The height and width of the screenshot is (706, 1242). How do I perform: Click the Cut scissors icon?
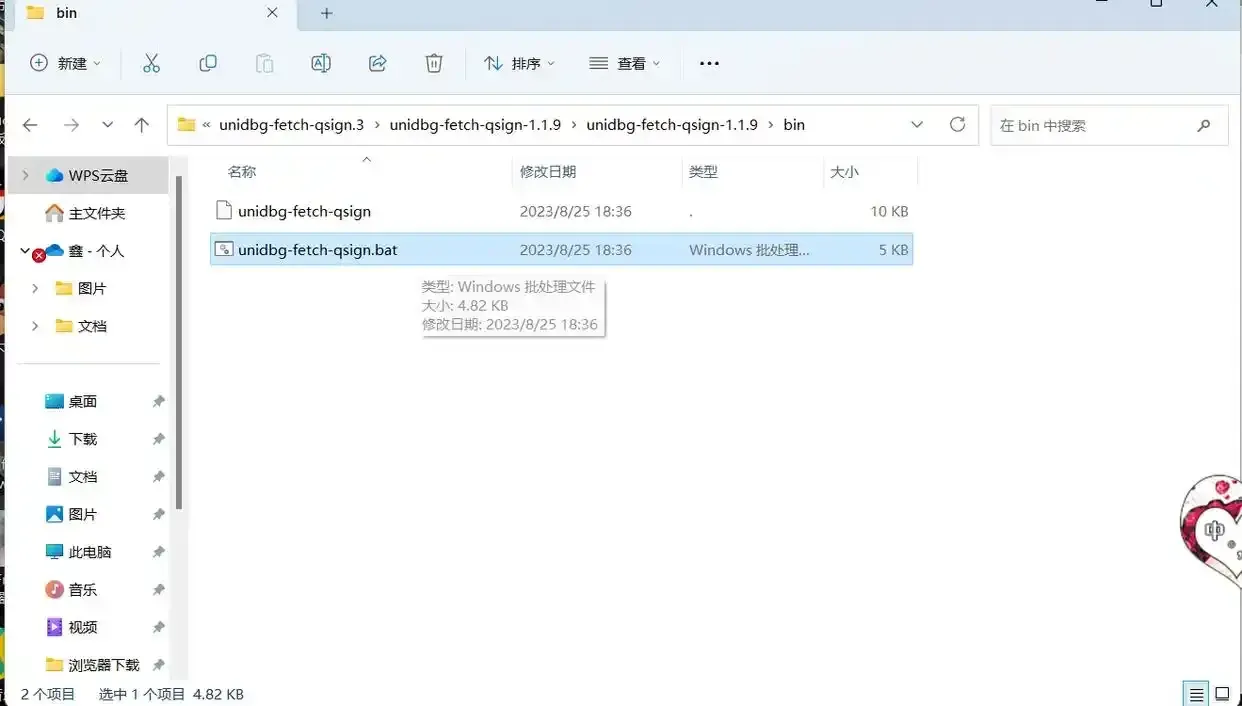pos(151,63)
